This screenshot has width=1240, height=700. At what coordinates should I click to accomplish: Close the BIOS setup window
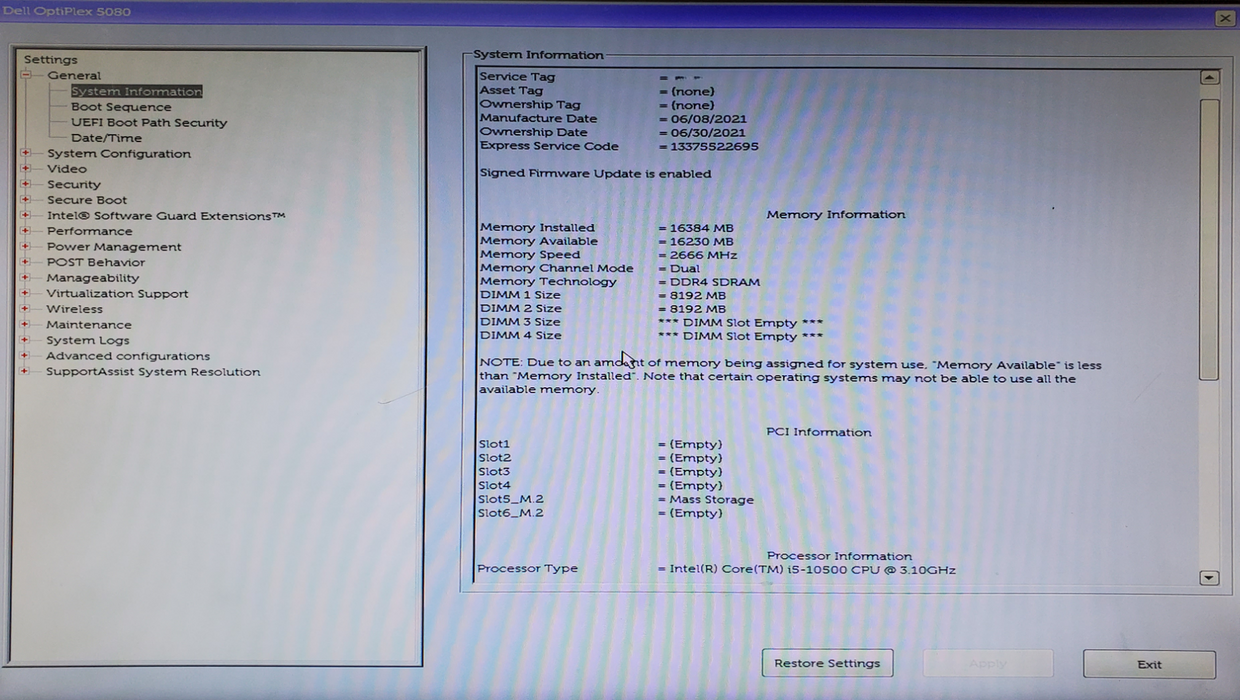click(x=1224, y=18)
